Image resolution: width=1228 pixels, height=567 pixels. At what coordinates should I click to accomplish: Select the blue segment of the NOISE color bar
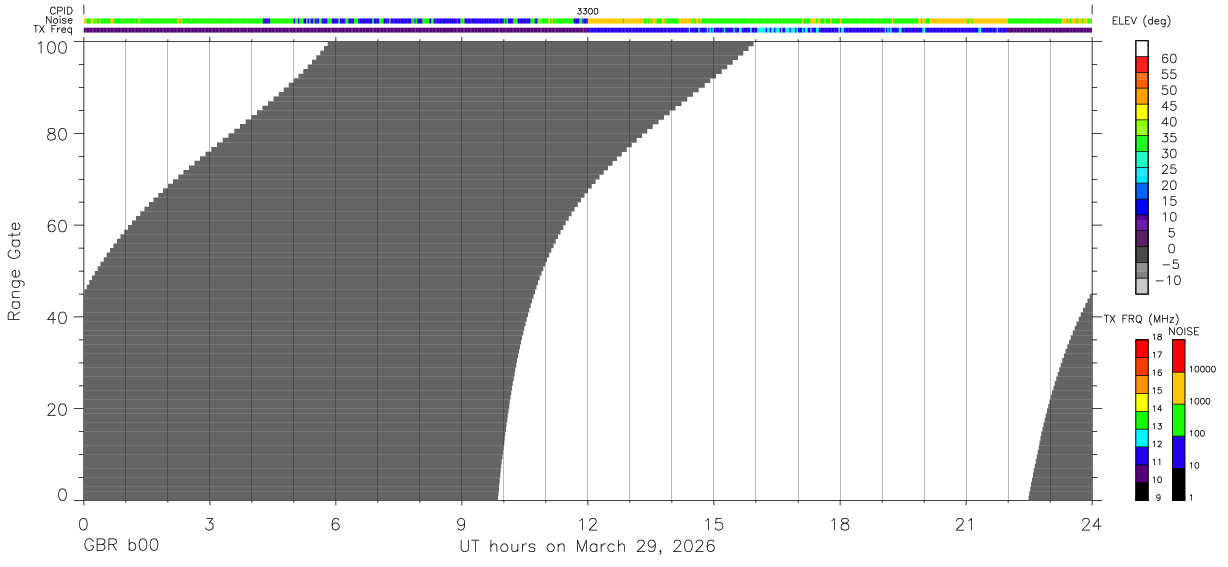point(1178,452)
